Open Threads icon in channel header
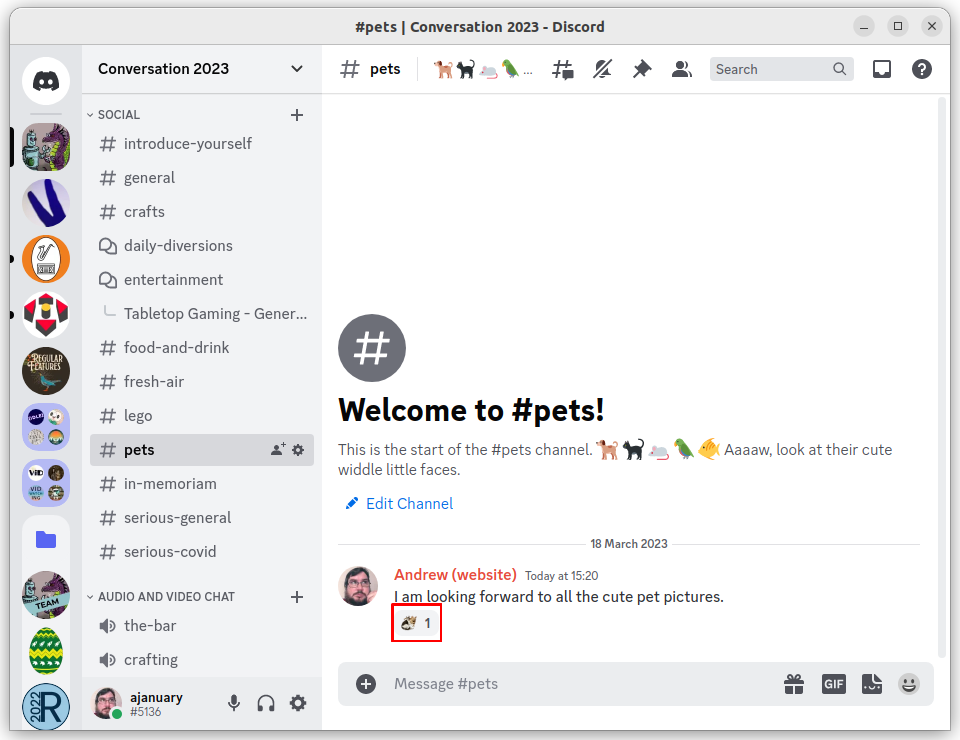The width and height of the screenshot is (960, 740). pyautogui.click(x=563, y=69)
